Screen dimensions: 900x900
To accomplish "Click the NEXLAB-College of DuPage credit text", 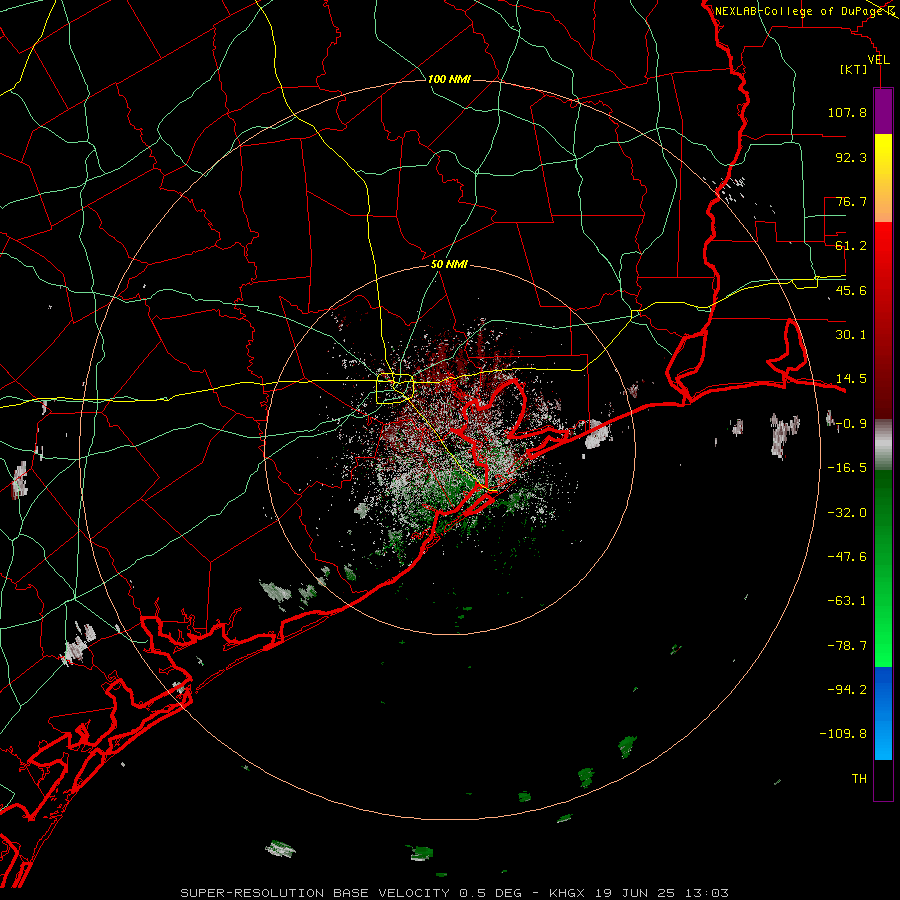I will click(798, 11).
